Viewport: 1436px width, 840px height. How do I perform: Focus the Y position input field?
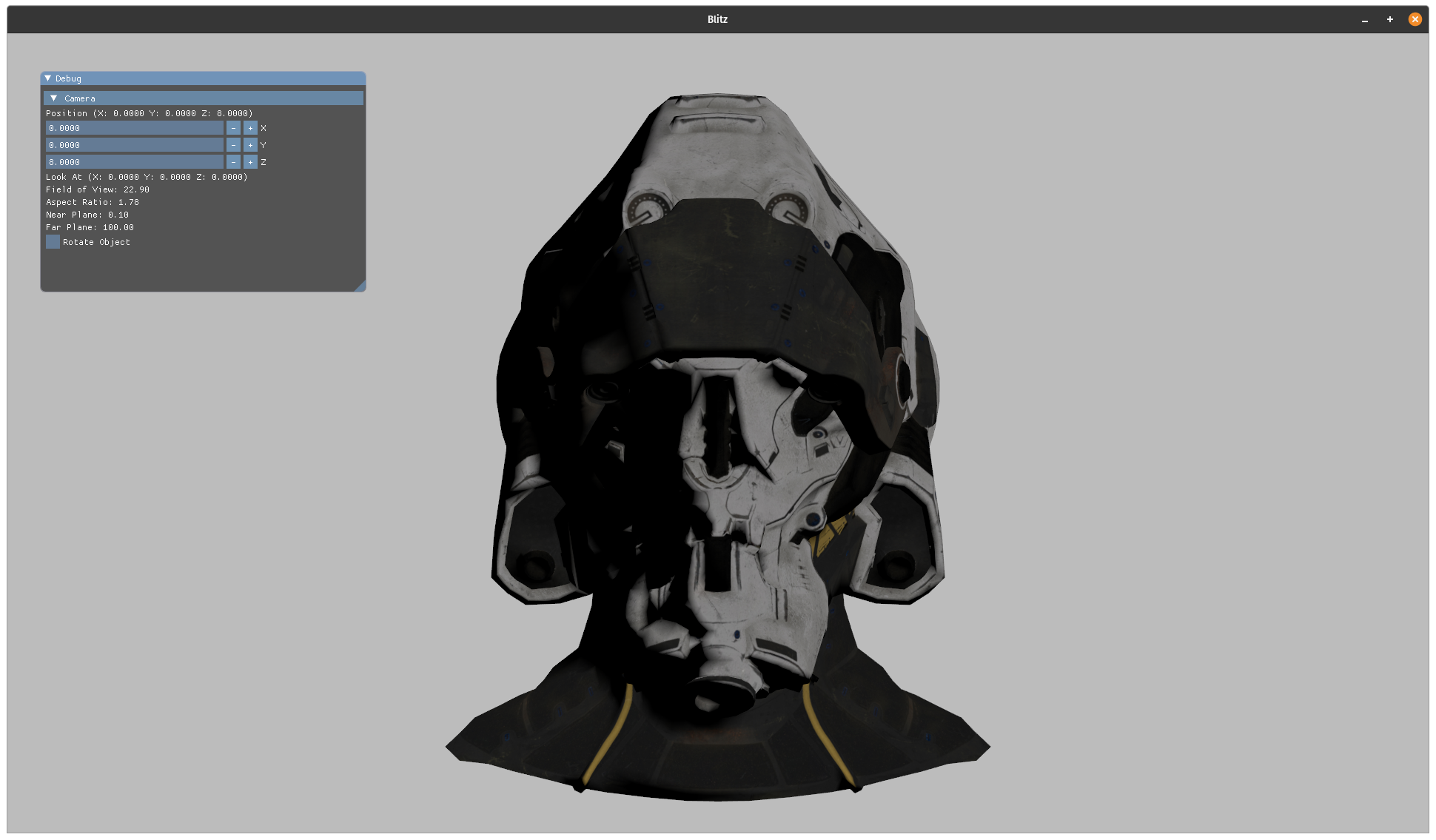[x=134, y=145]
